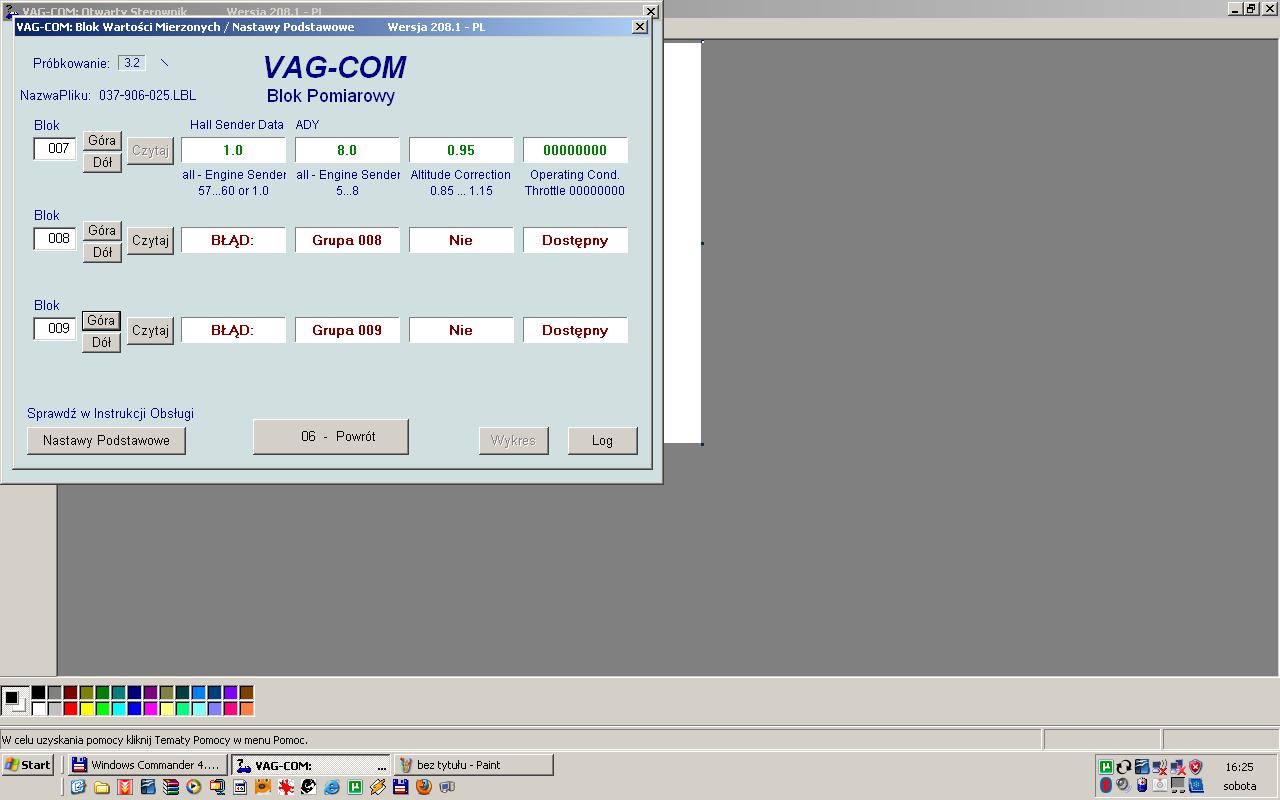Open the Start menu
Viewport: 1280px width, 800px height.
(28, 765)
